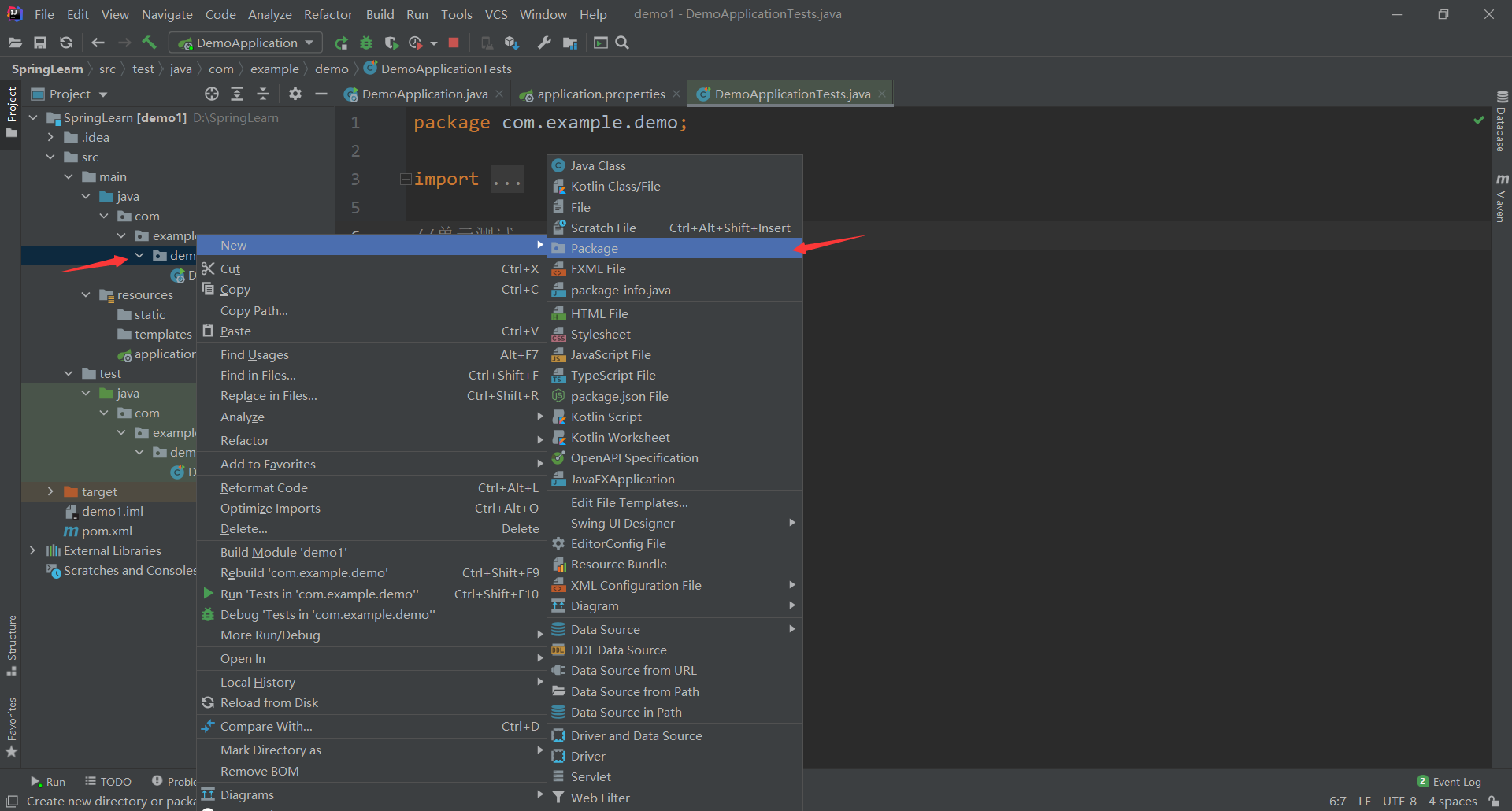
Task: Select Mark Directory as entry
Action: pyautogui.click(x=370, y=750)
